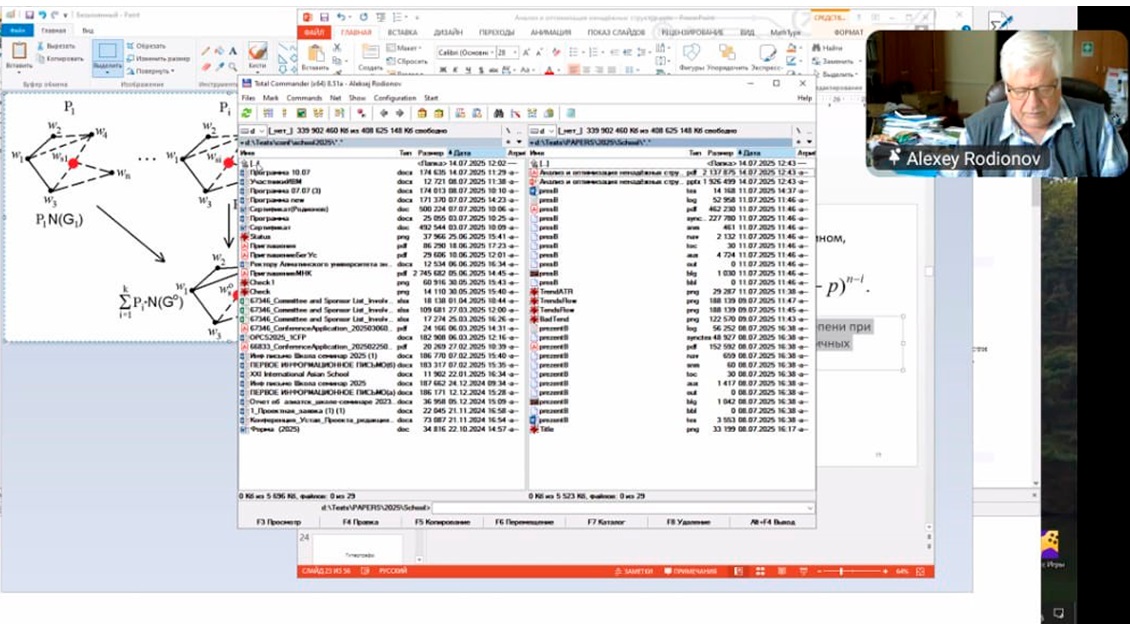Toggle Underline (Ч) in PowerPoint ribbon
The height and width of the screenshot is (630, 1130).
click(469, 70)
